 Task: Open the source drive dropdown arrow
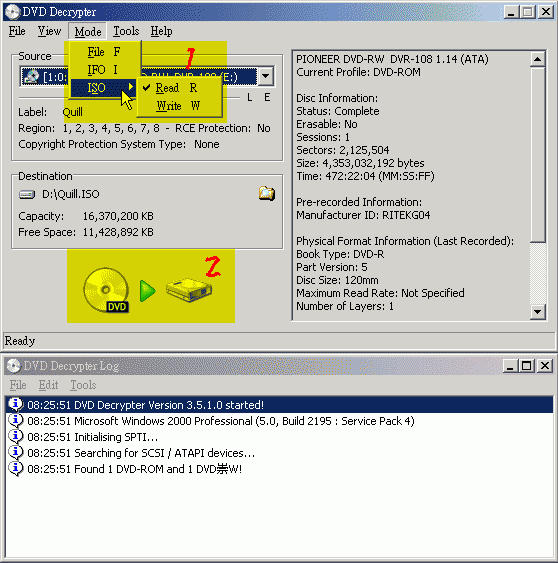pos(266,76)
